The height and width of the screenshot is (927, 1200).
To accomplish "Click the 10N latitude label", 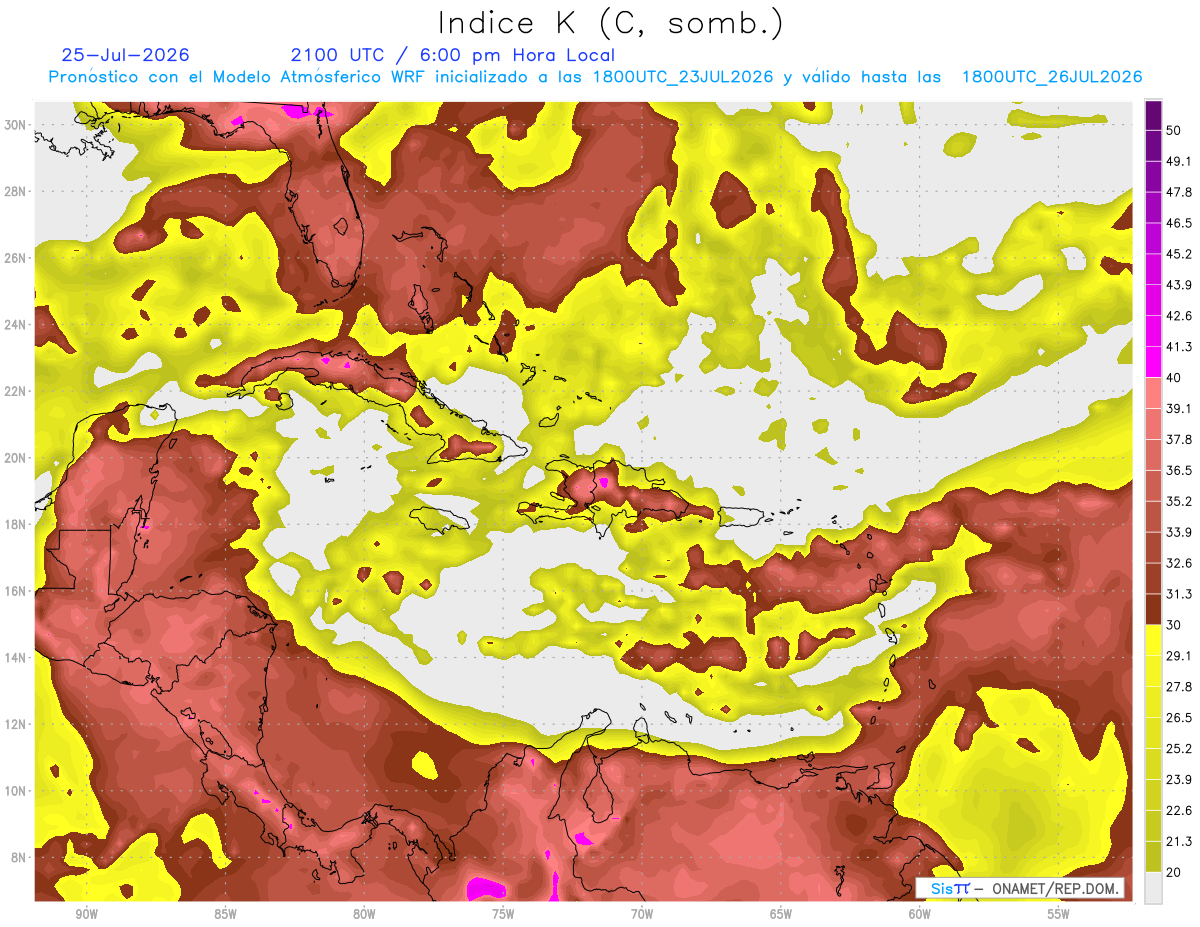I will tap(17, 790).
